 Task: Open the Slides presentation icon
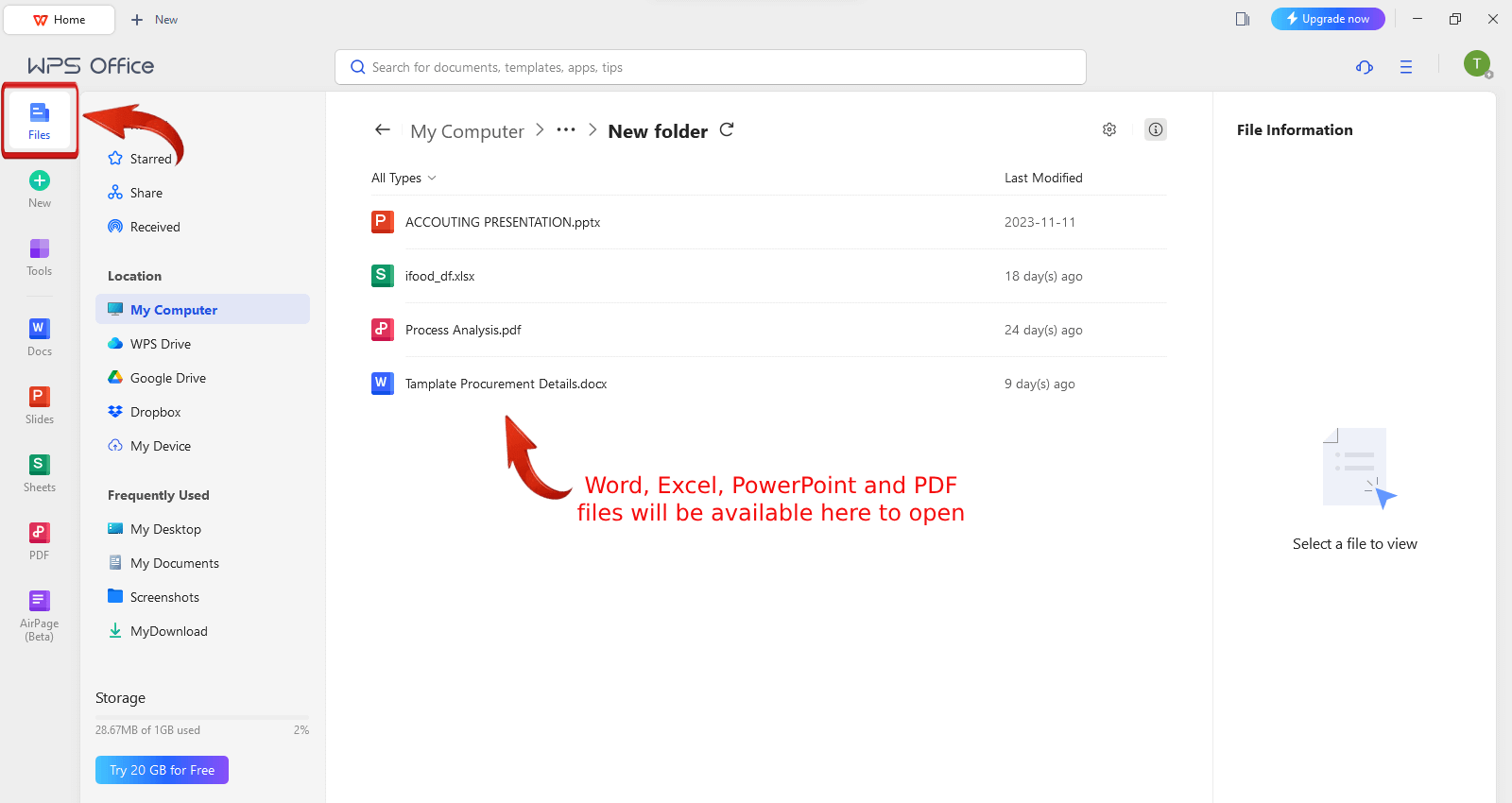coord(40,396)
